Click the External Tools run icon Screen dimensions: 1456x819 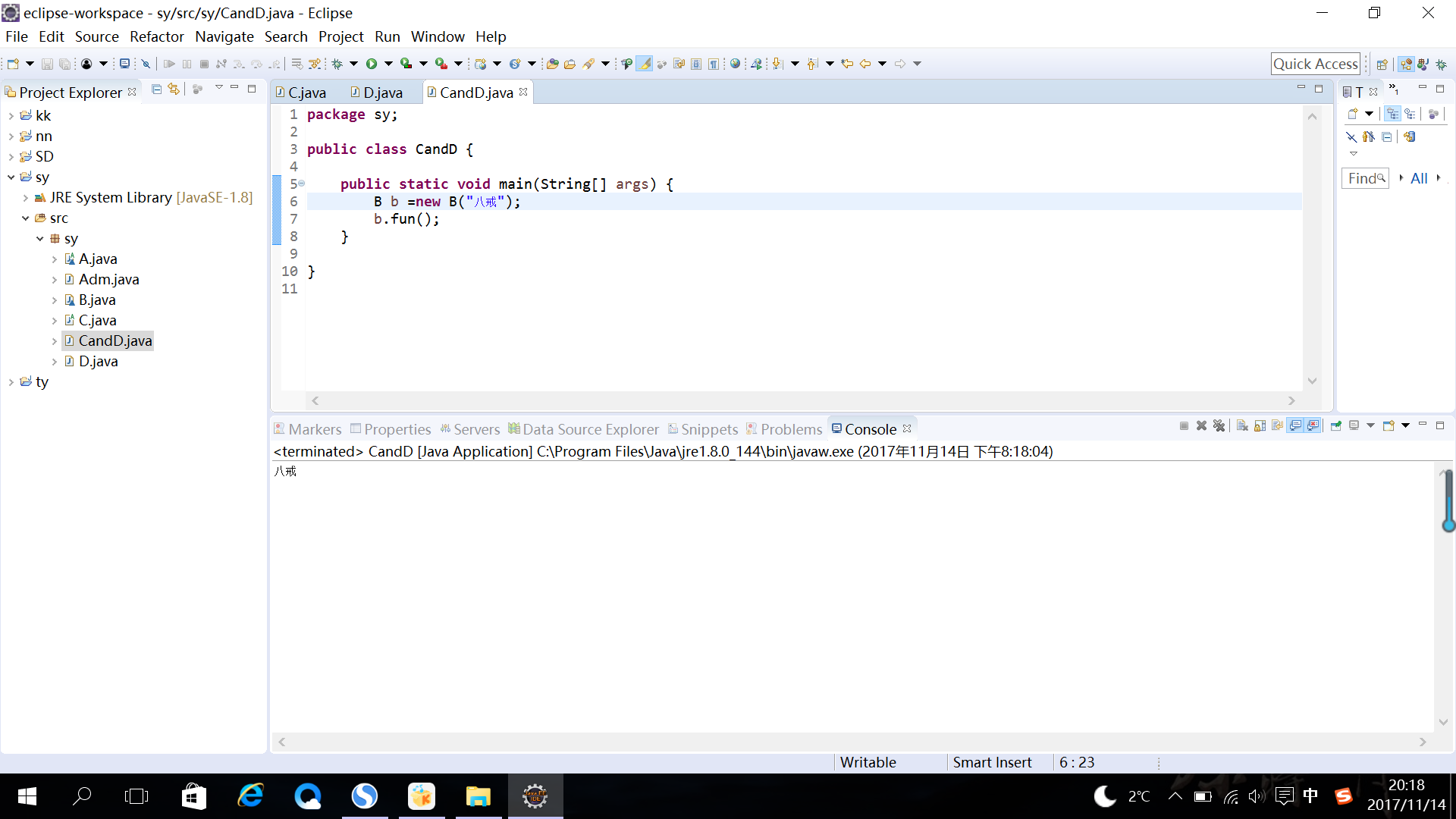(x=441, y=64)
